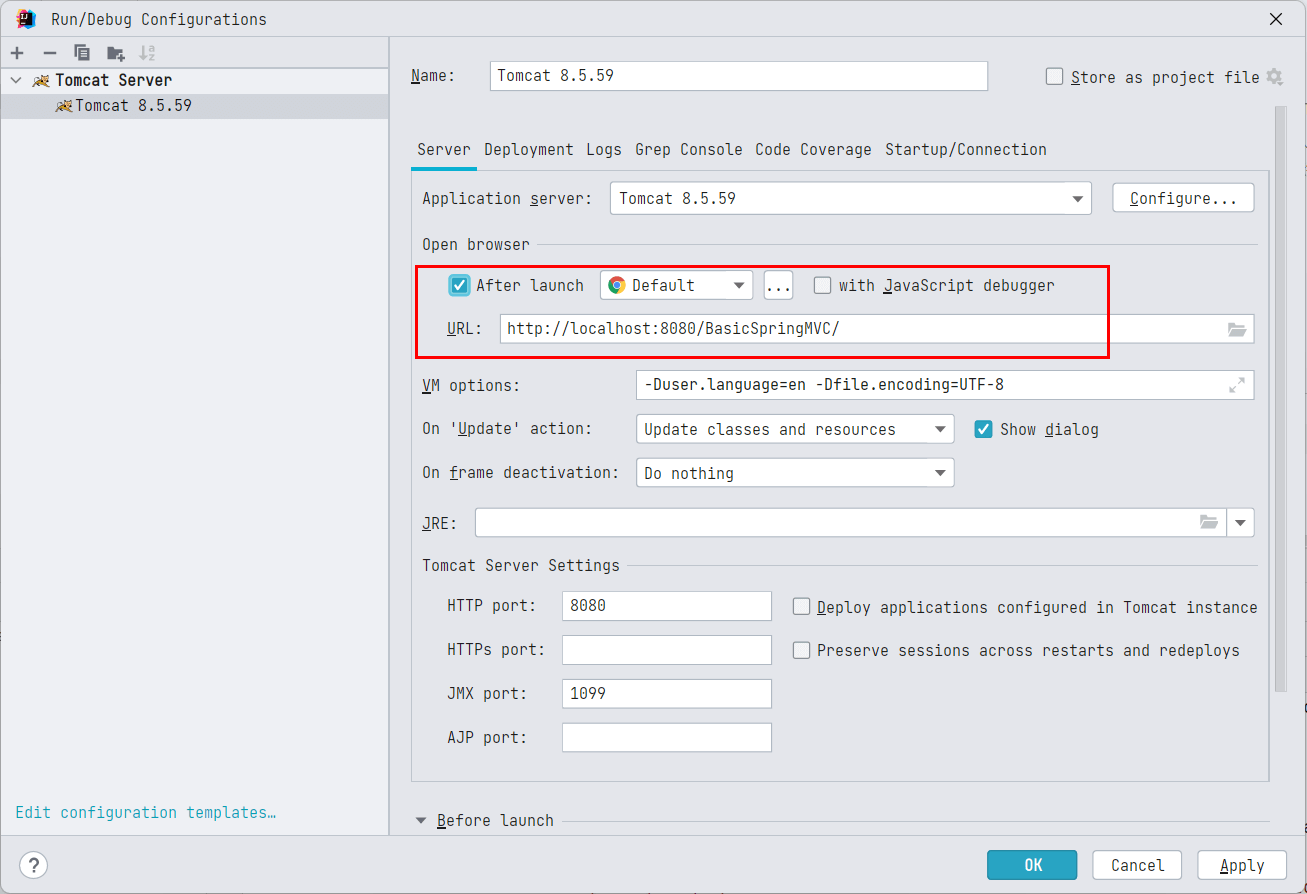
Task: Sort configurations alphabetically
Action: 147,53
